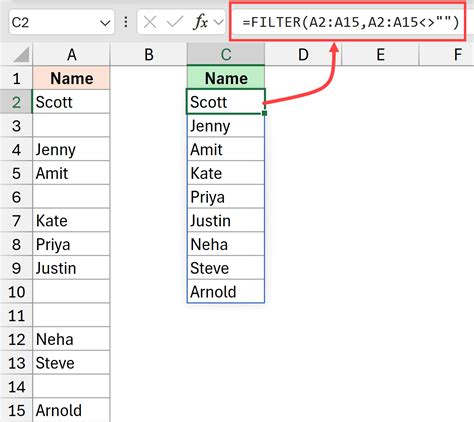Select cell A7 containing Kate
This screenshot has height=422, width=474.
pos(71,220)
